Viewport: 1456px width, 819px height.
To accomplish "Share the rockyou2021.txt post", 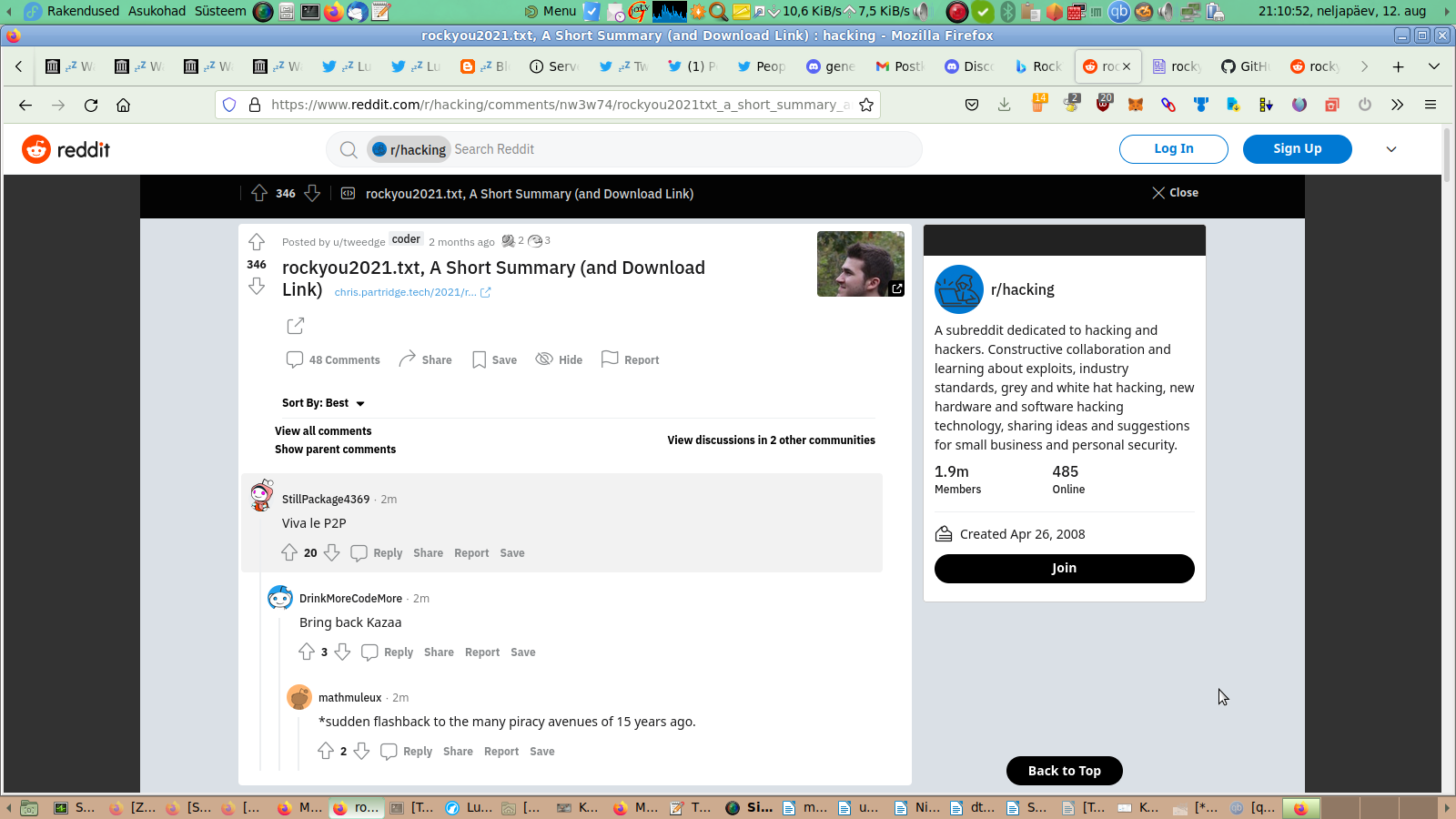I will [425, 359].
